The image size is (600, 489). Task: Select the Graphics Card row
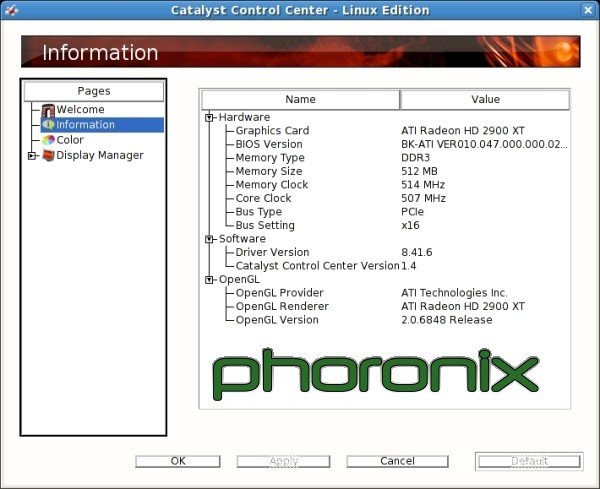click(x=272, y=131)
